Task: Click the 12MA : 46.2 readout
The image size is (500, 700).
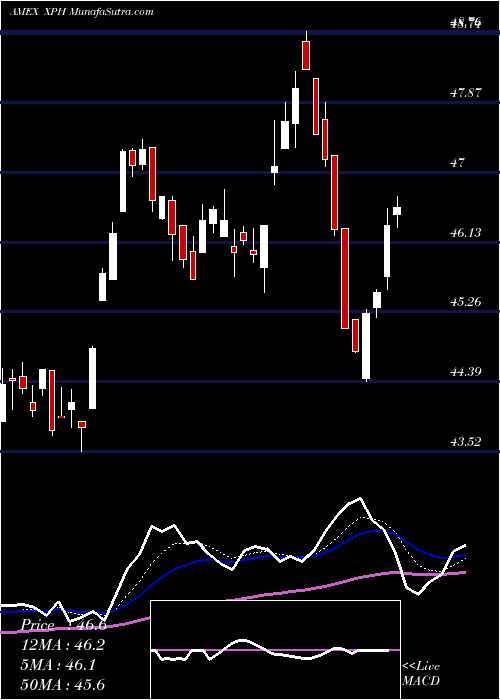Action: pyautogui.click(x=63, y=645)
